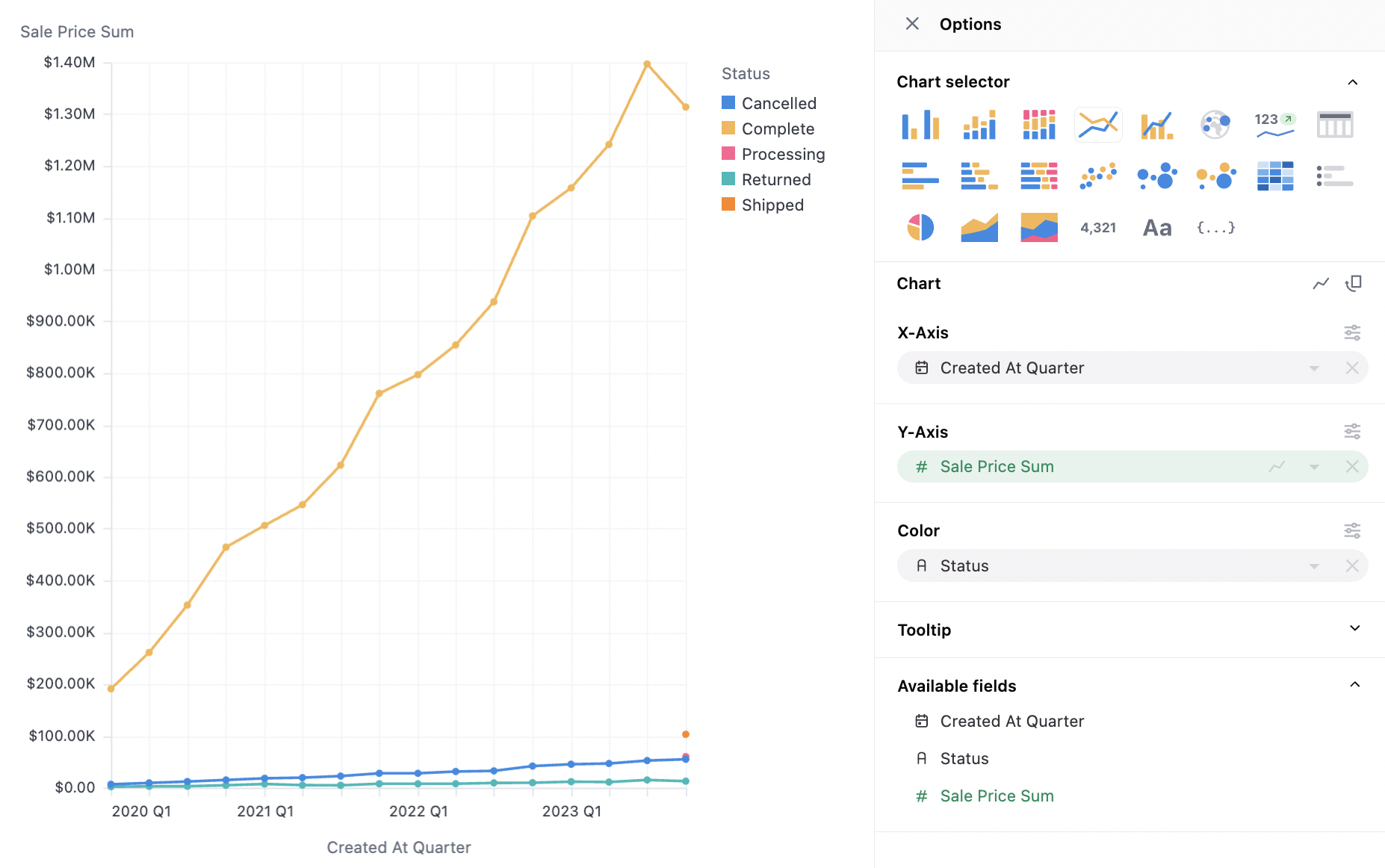Select the table chart icon
Image resolution: width=1385 pixels, height=868 pixels.
pyautogui.click(x=1334, y=125)
